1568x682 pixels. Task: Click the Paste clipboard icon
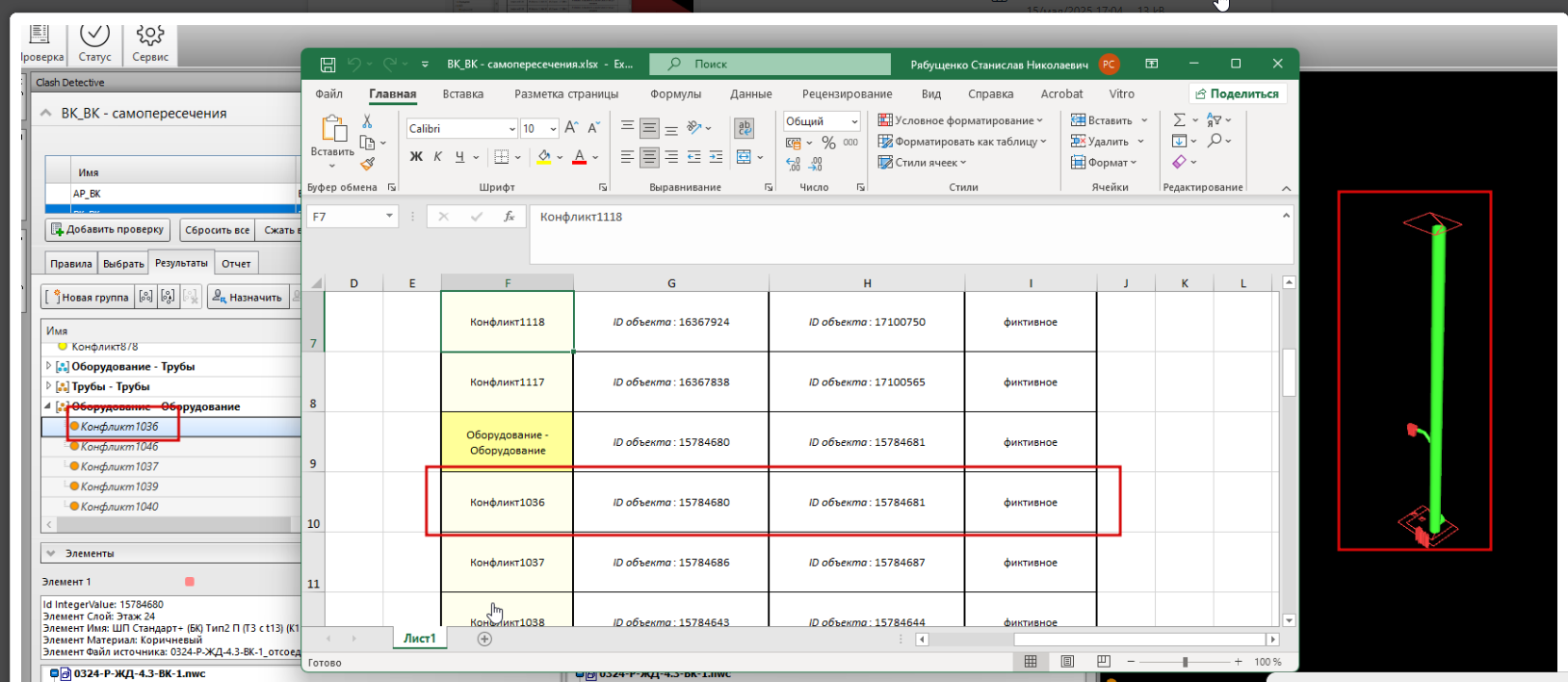tap(333, 129)
